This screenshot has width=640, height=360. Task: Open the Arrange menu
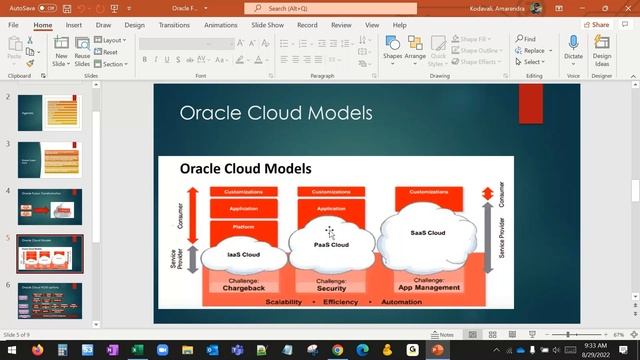(415, 51)
